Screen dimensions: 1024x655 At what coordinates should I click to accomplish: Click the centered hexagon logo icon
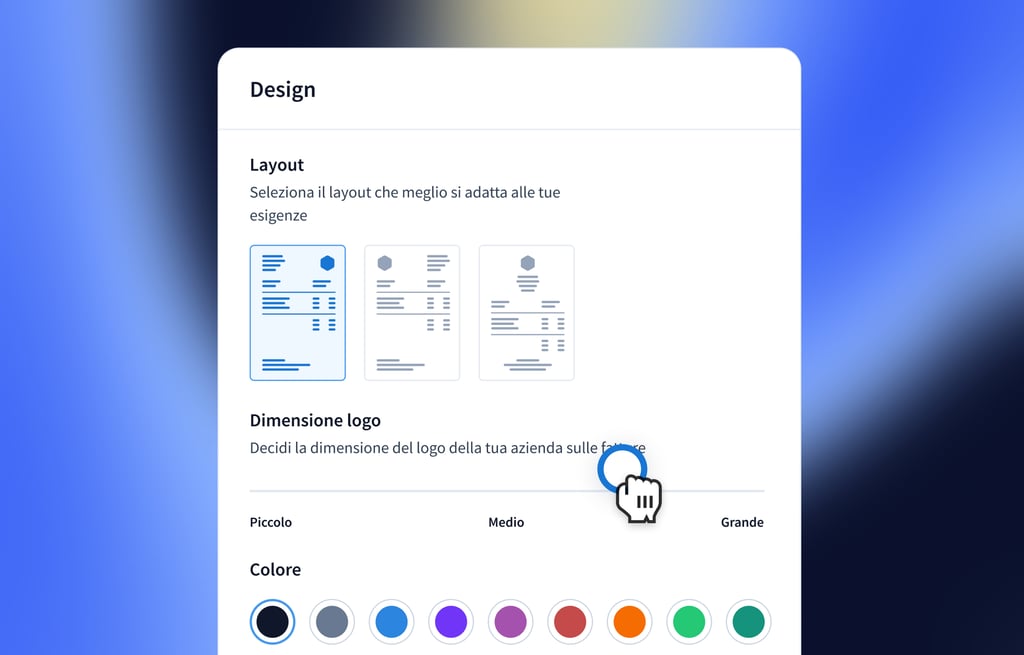point(528,263)
